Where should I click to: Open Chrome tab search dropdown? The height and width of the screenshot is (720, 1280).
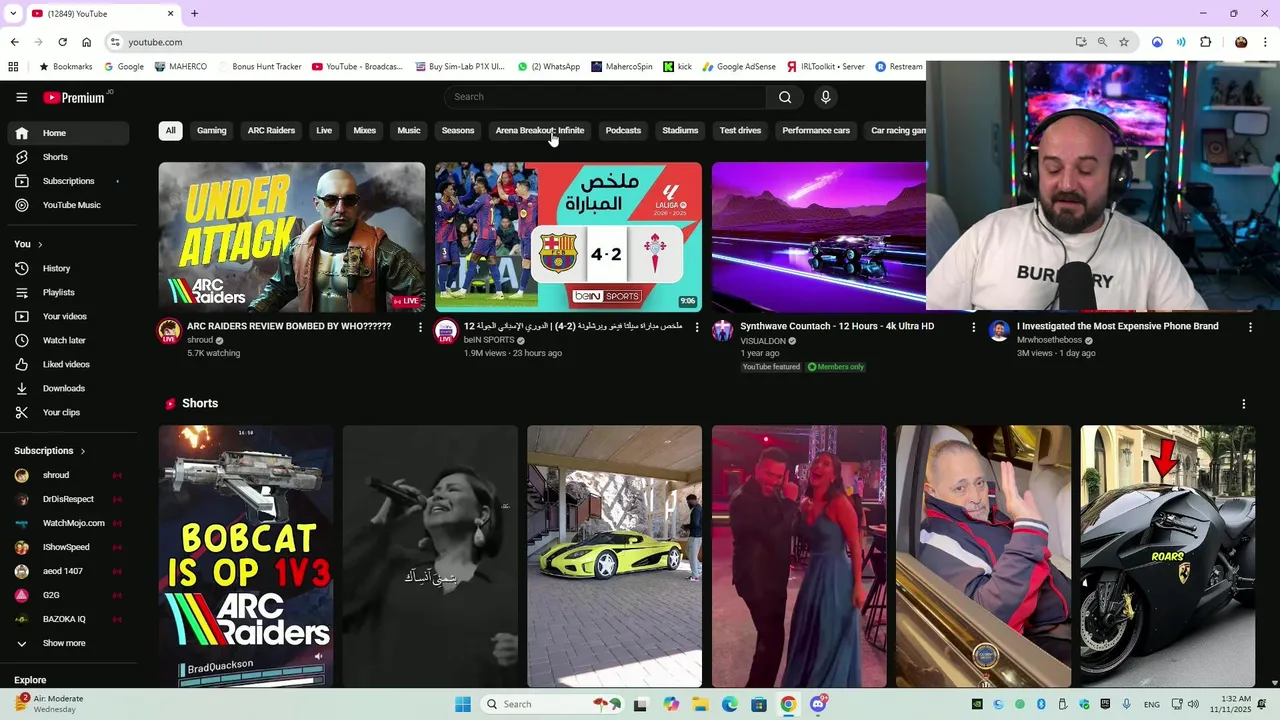pos(13,13)
